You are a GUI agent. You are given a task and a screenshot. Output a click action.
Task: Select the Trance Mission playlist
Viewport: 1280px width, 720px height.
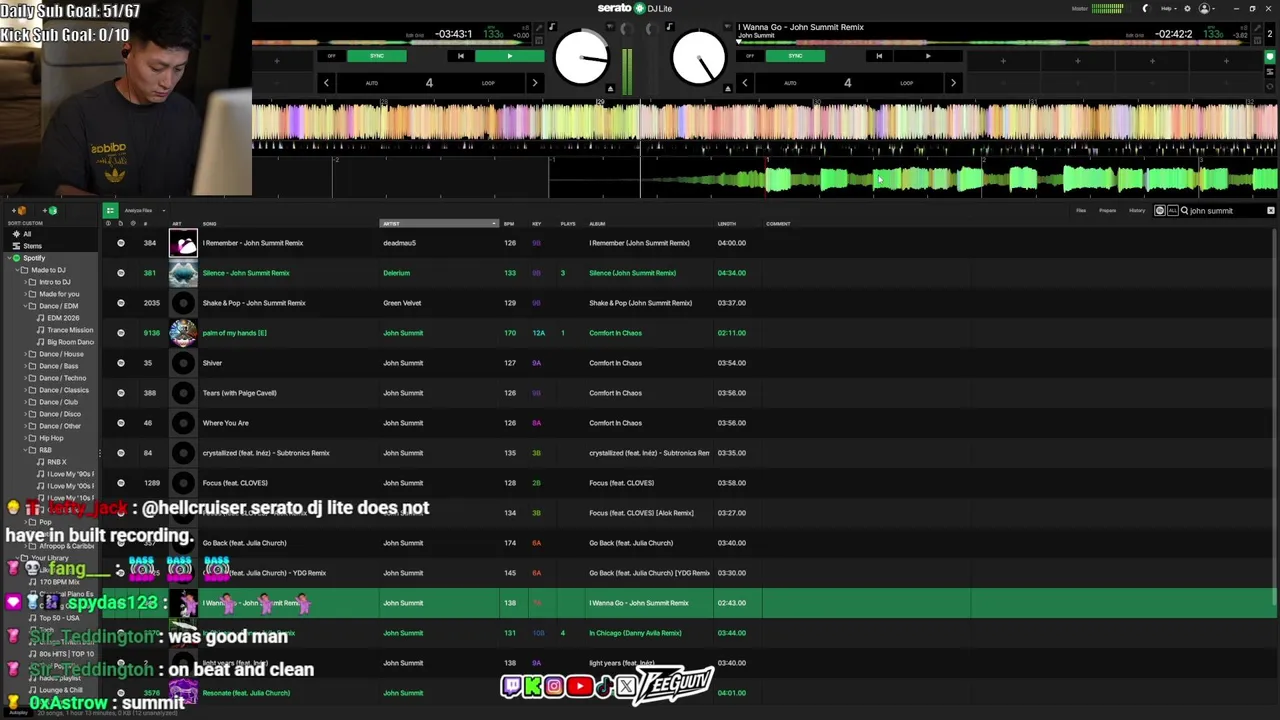coord(69,330)
